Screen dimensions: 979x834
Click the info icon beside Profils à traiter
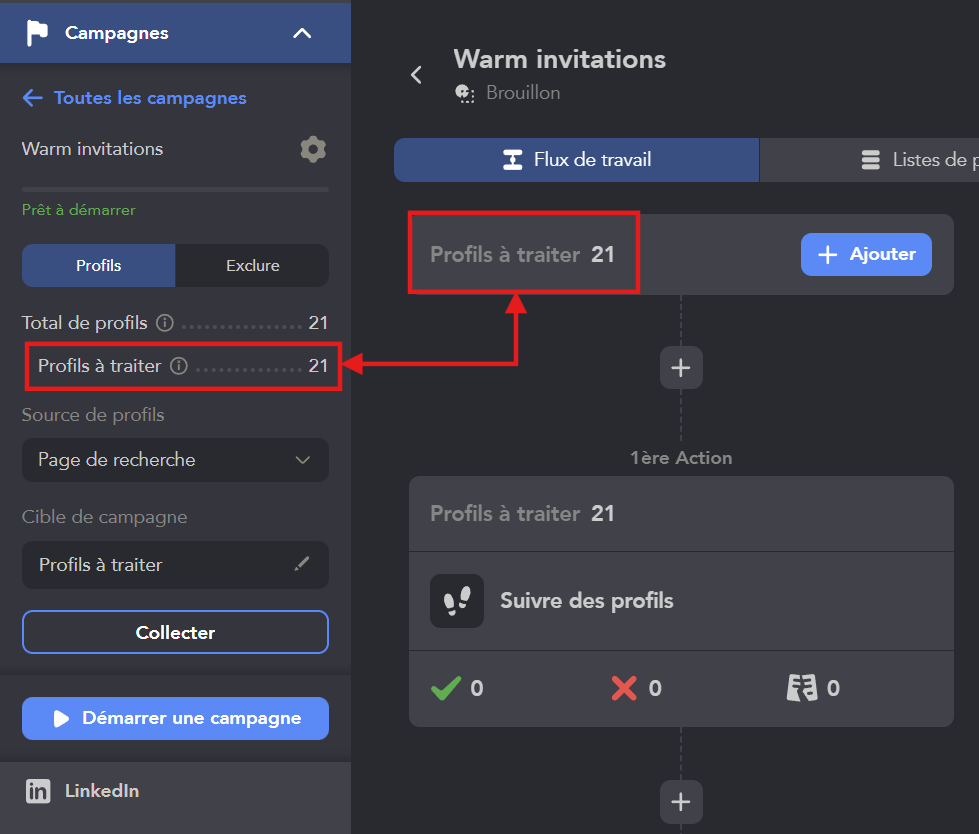179,366
